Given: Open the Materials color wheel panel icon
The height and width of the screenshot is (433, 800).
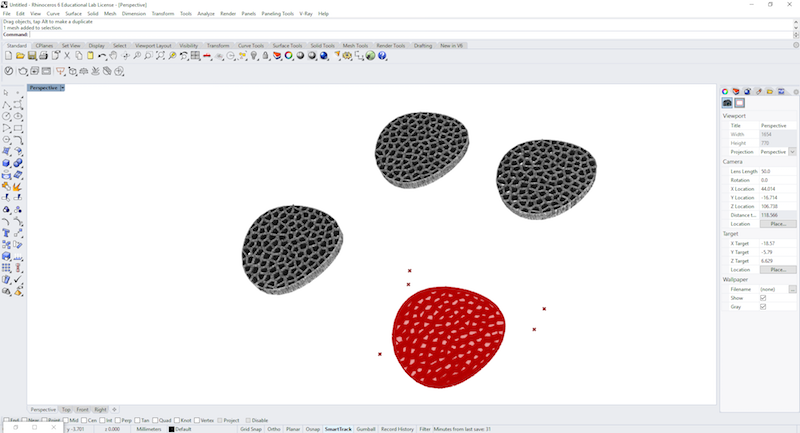Looking at the screenshot, I should pyautogui.click(x=724, y=91).
